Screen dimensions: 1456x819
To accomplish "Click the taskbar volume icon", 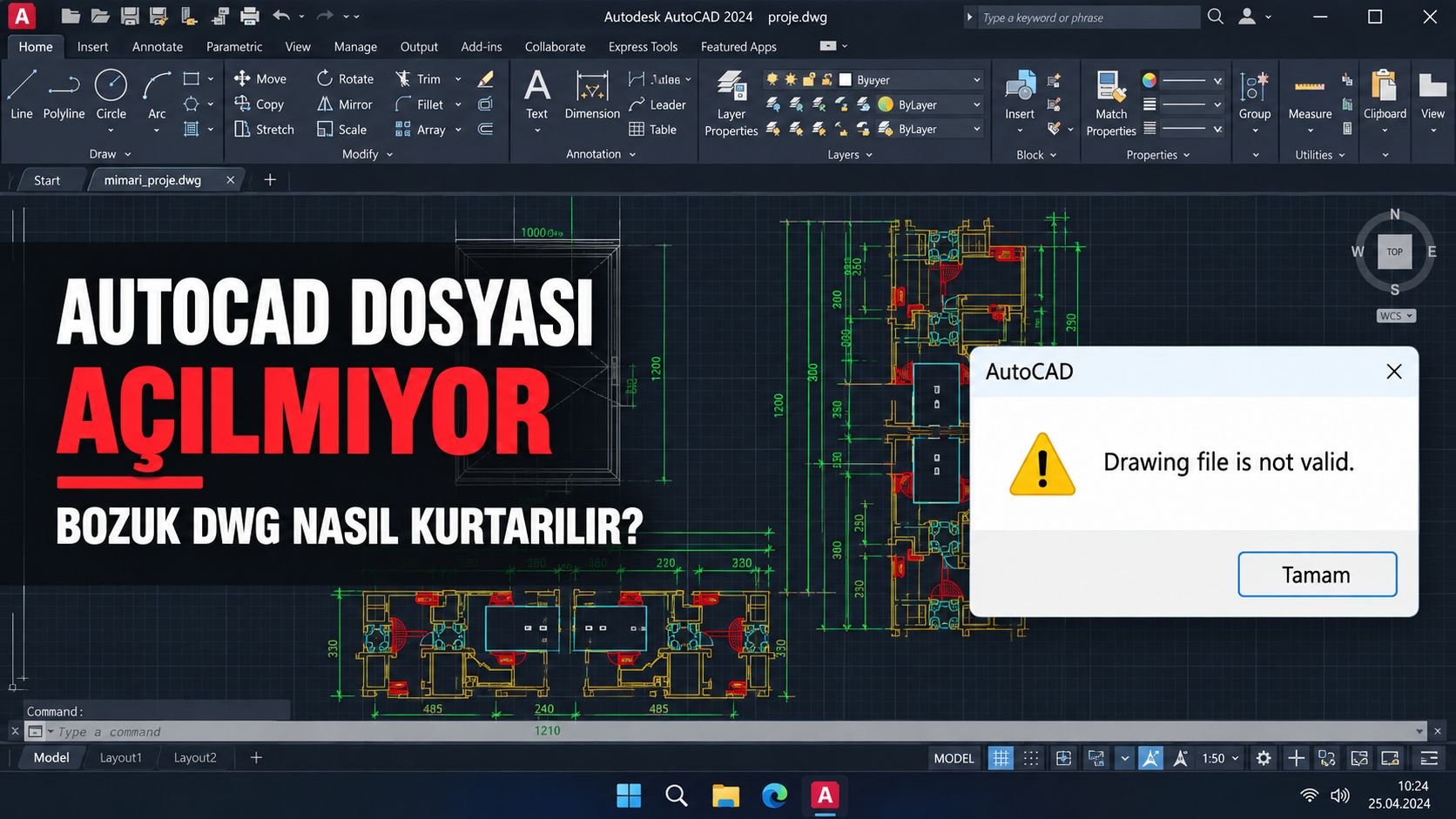I will tap(1340, 796).
